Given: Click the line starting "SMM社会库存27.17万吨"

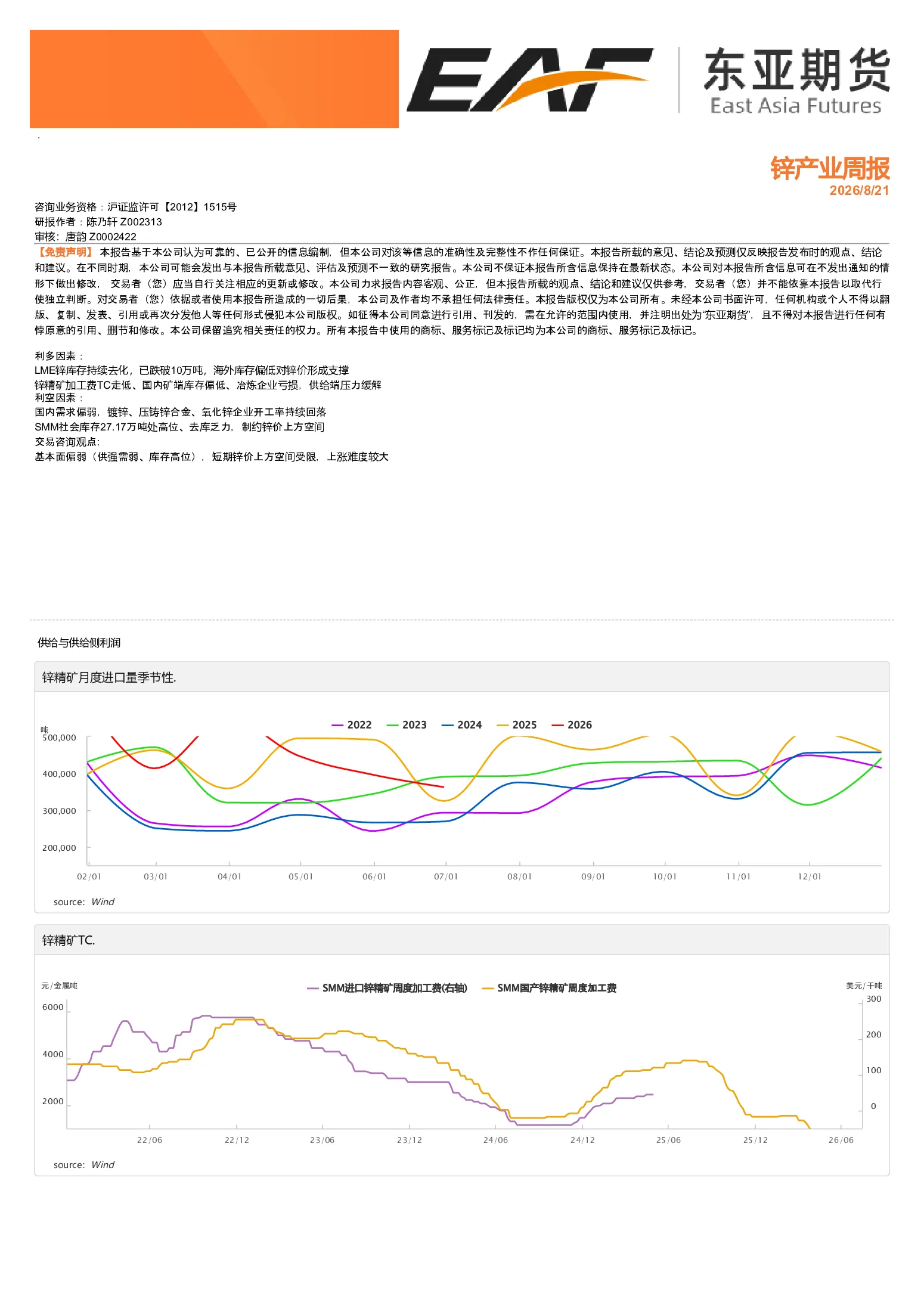Looking at the screenshot, I should click(x=179, y=427).
